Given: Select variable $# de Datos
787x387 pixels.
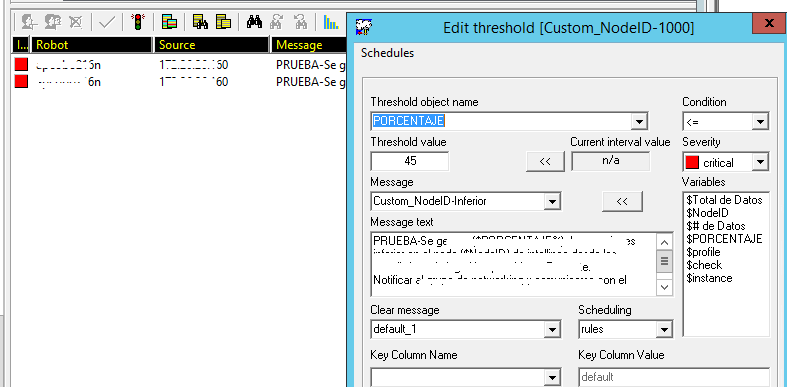Looking at the screenshot, I should pyautogui.click(x=715, y=226).
